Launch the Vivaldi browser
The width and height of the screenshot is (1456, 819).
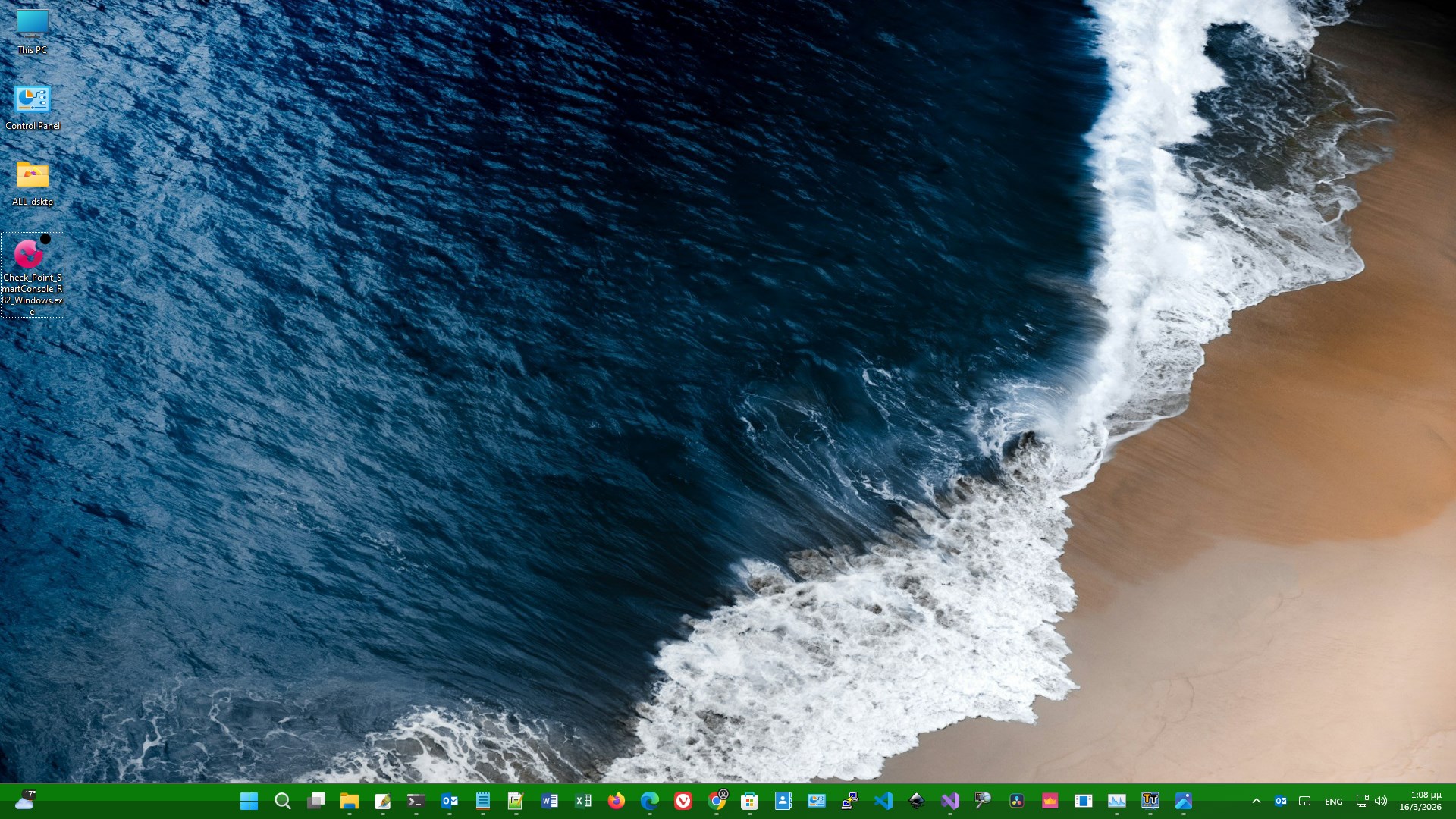point(683,800)
